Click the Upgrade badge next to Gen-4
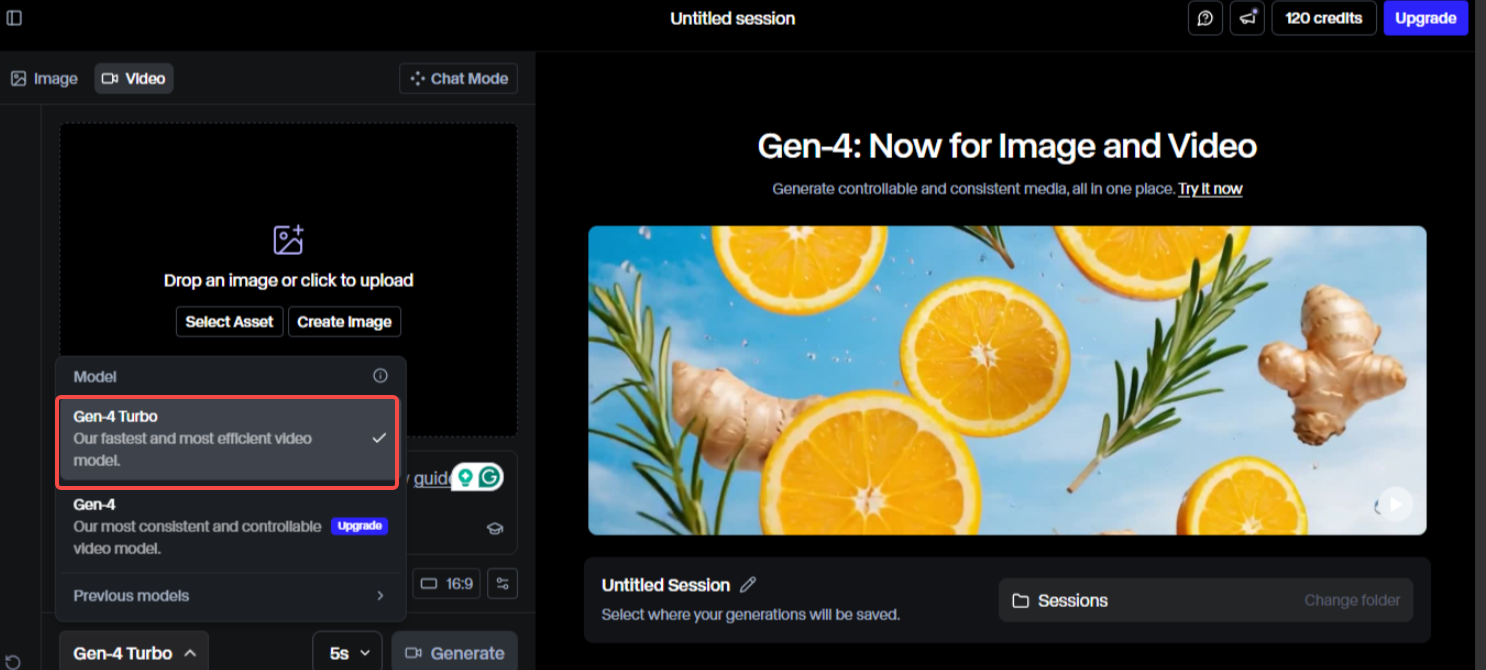 click(x=359, y=526)
